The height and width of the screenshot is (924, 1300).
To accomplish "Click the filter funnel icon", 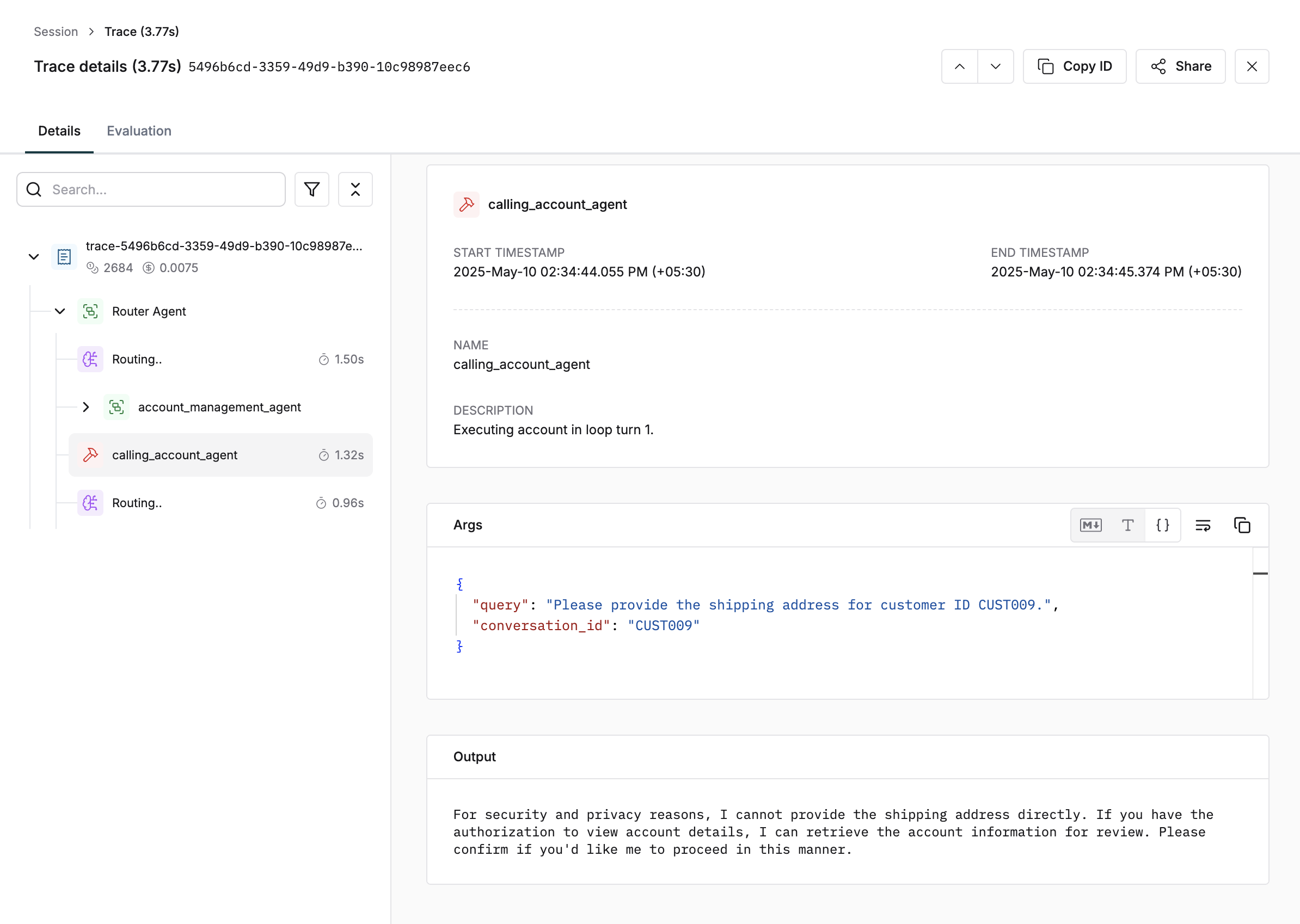I will click(311, 189).
